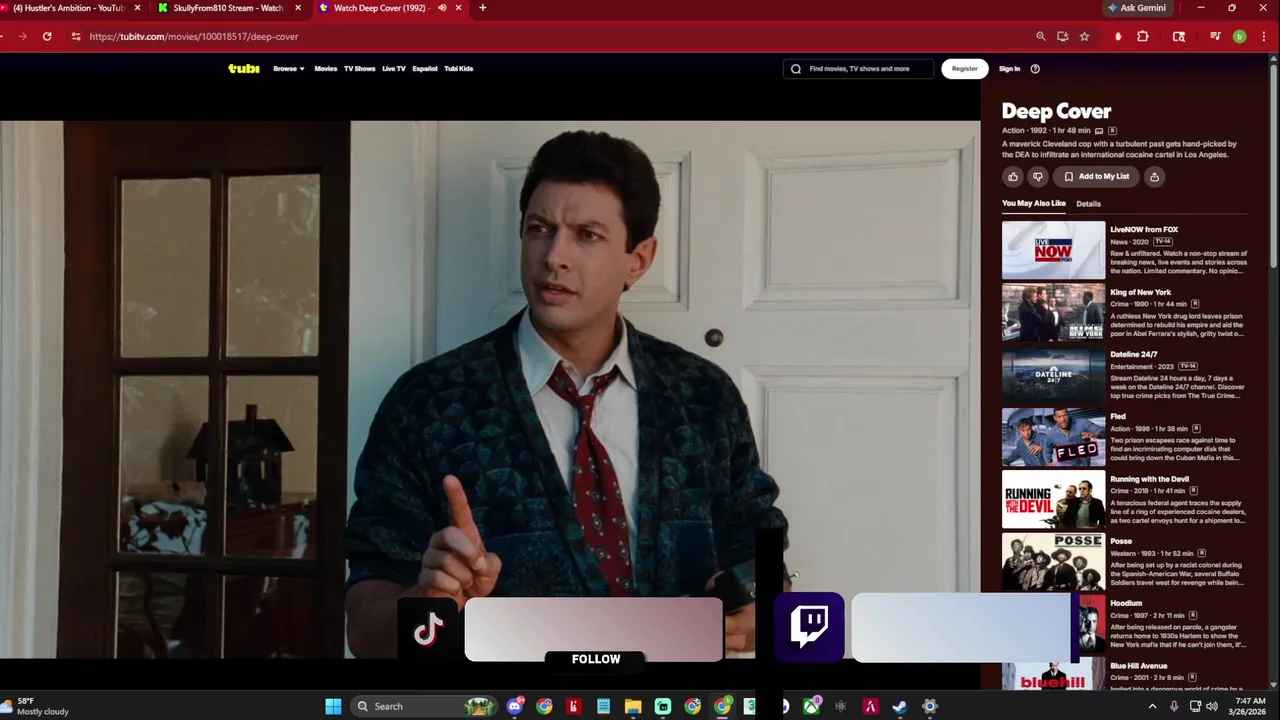Open Chrome extensions puzzle icon
This screenshot has width=1280, height=720.
(1143, 36)
